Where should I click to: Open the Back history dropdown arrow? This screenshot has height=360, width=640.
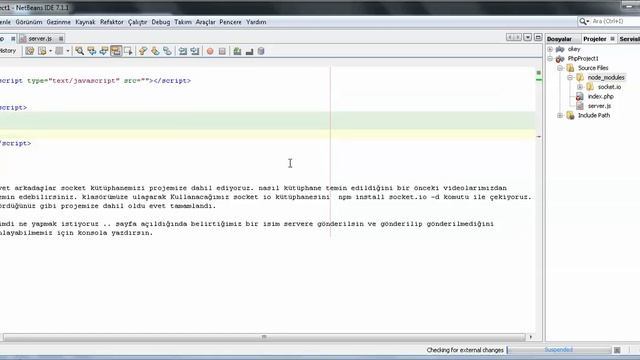[50, 51]
